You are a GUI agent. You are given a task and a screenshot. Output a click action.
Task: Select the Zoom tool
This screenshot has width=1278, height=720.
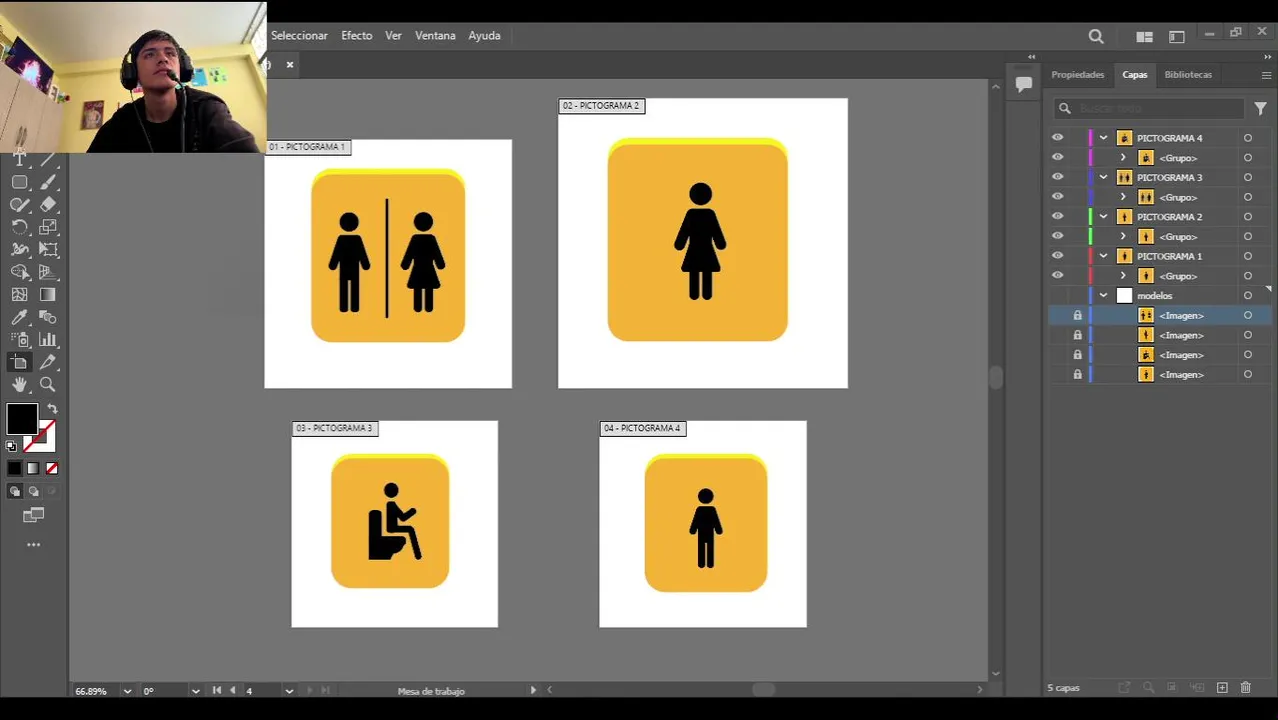point(48,385)
